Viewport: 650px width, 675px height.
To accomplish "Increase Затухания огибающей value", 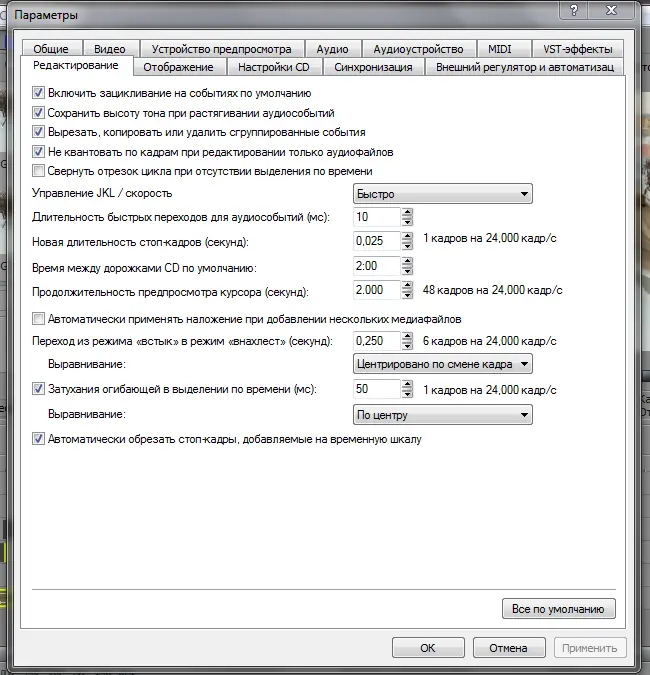I will click(407, 385).
